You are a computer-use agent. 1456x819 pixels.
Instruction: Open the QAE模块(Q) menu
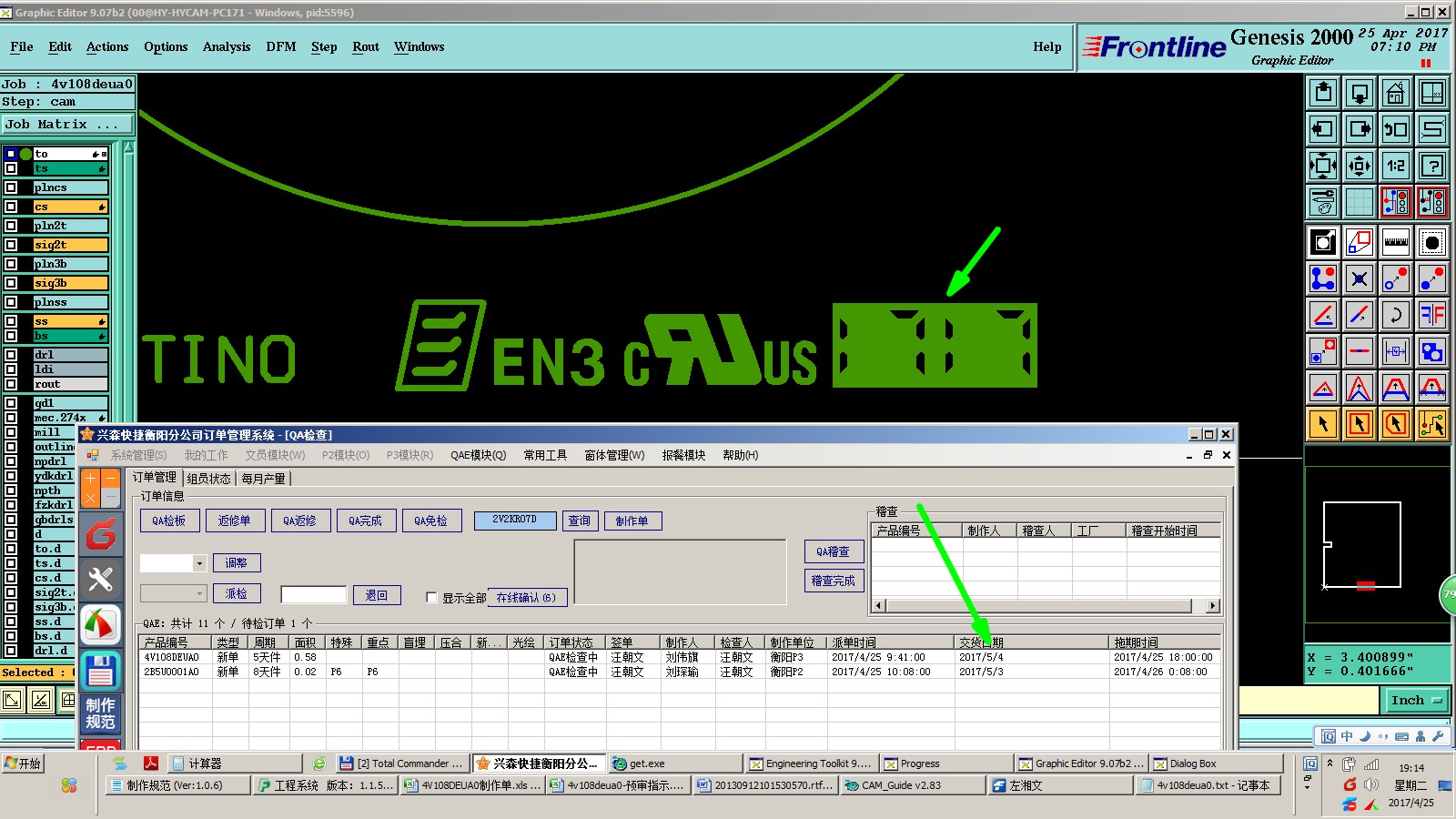click(x=478, y=455)
